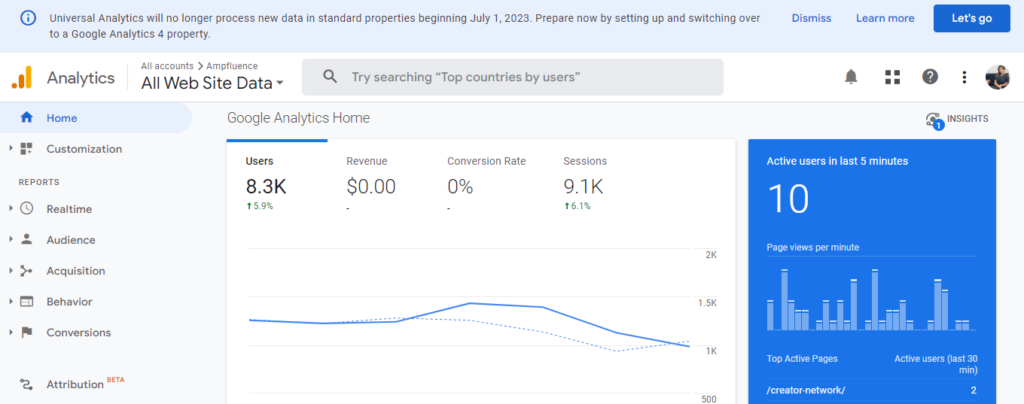The width and height of the screenshot is (1024, 404).
Task: Expand the Conversions reports arrow
Action: point(11,332)
